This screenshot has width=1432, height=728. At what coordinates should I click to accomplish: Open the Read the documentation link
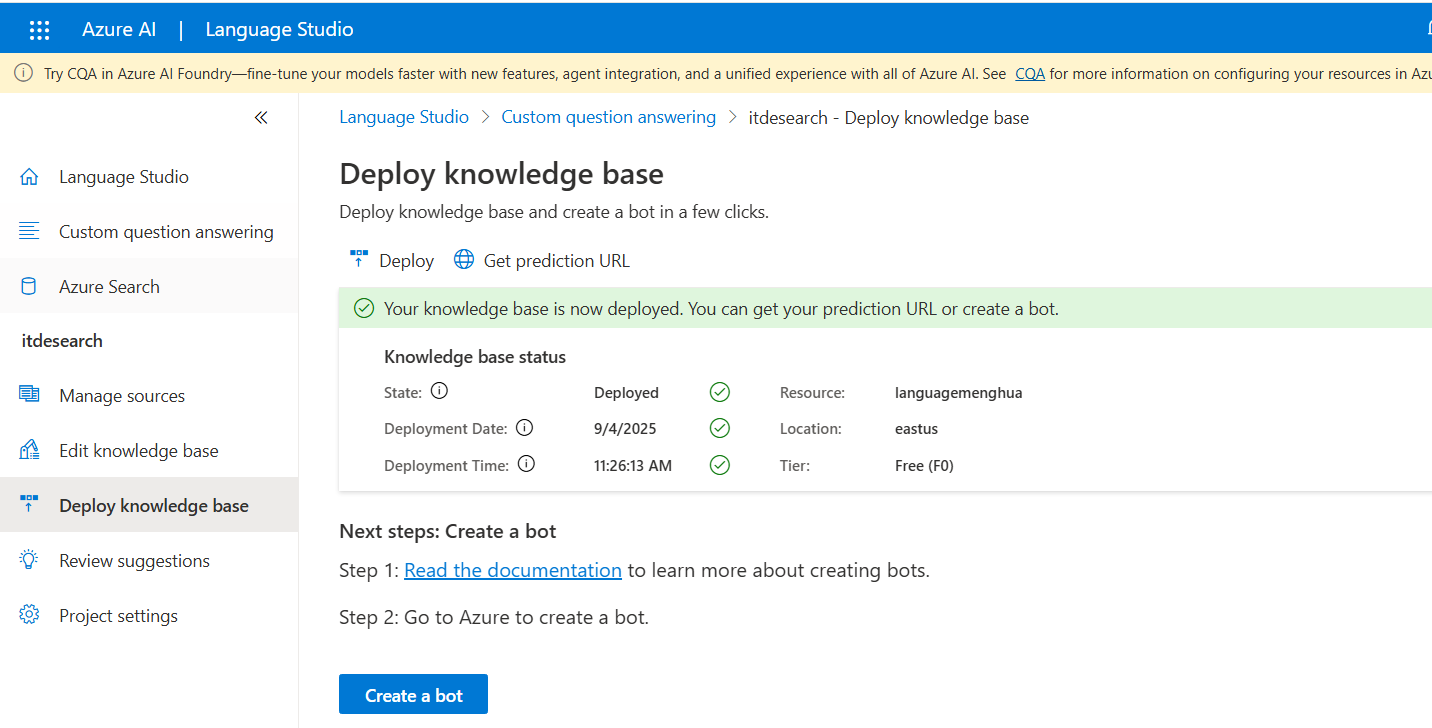point(513,570)
